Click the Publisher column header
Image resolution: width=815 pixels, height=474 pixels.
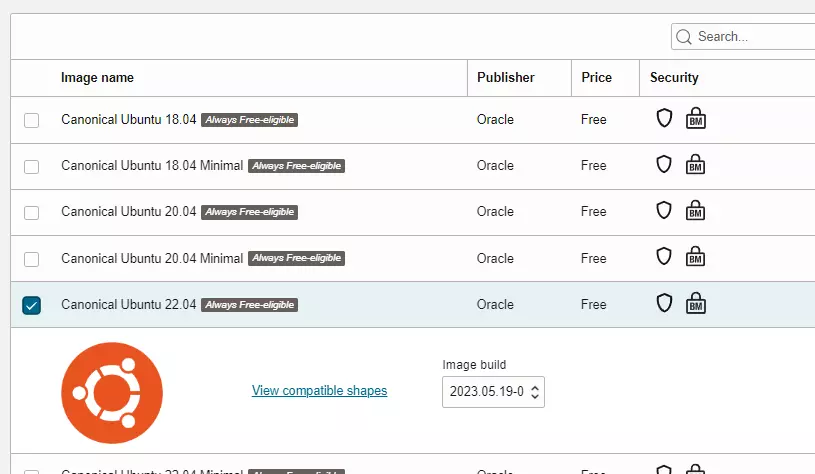point(505,78)
